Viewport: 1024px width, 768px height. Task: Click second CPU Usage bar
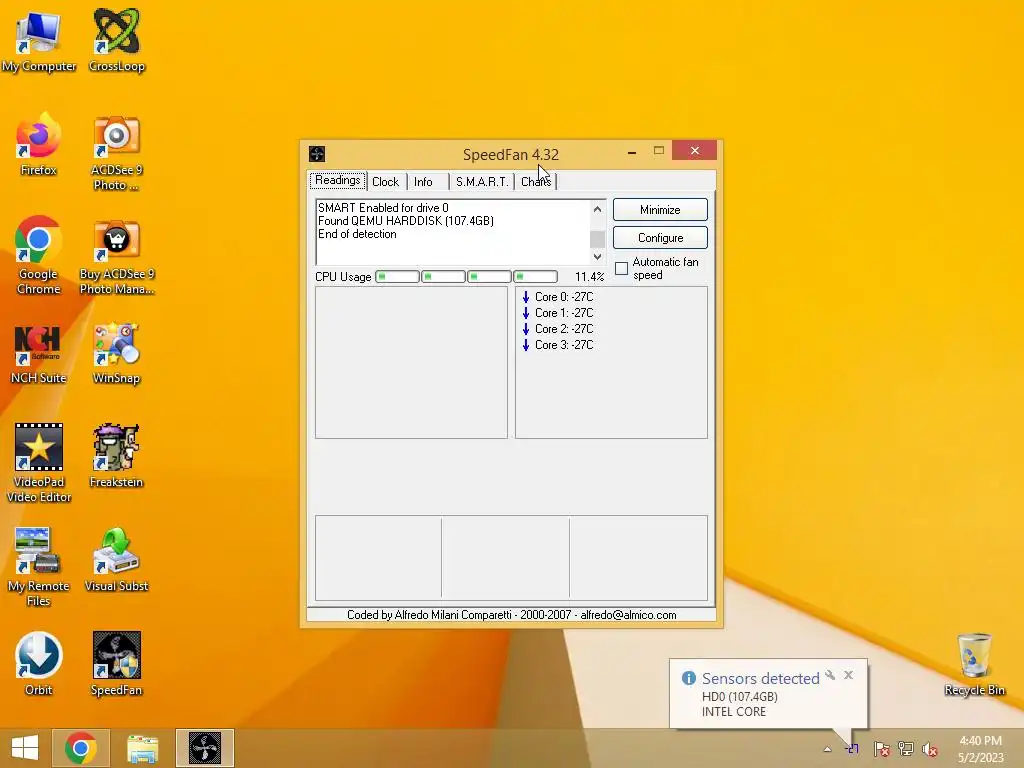pyautogui.click(x=443, y=277)
